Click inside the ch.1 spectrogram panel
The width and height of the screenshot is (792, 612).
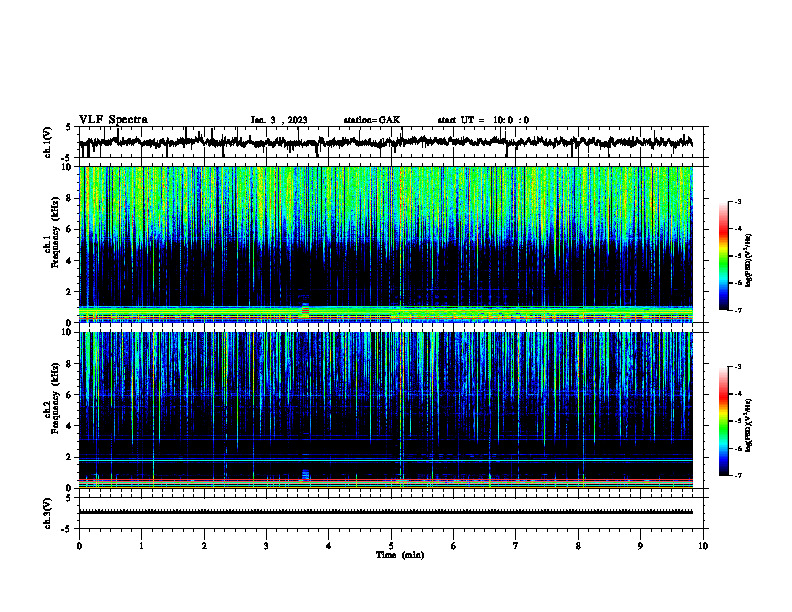click(386, 244)
